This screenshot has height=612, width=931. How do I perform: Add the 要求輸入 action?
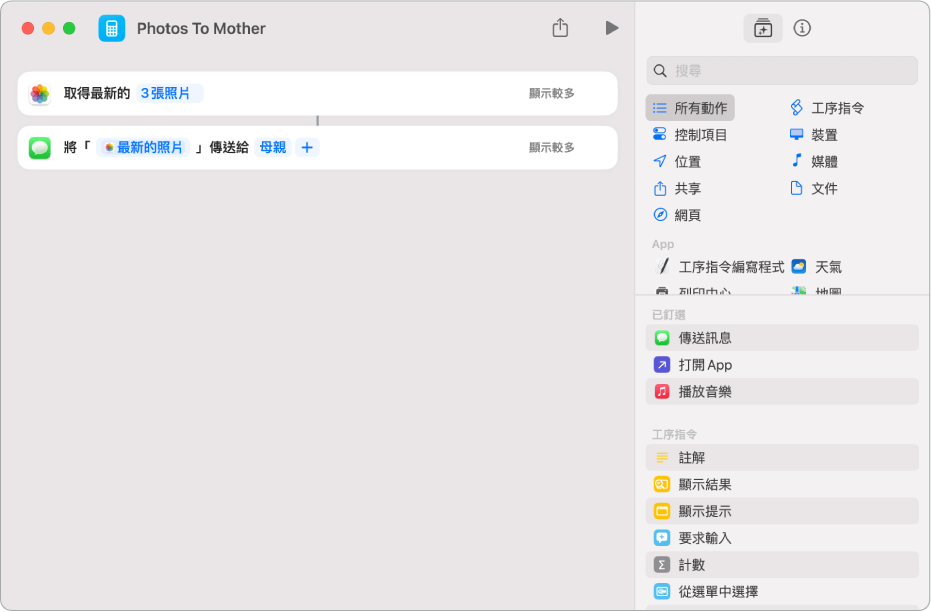pyautogui.click(x=782, y=538)
